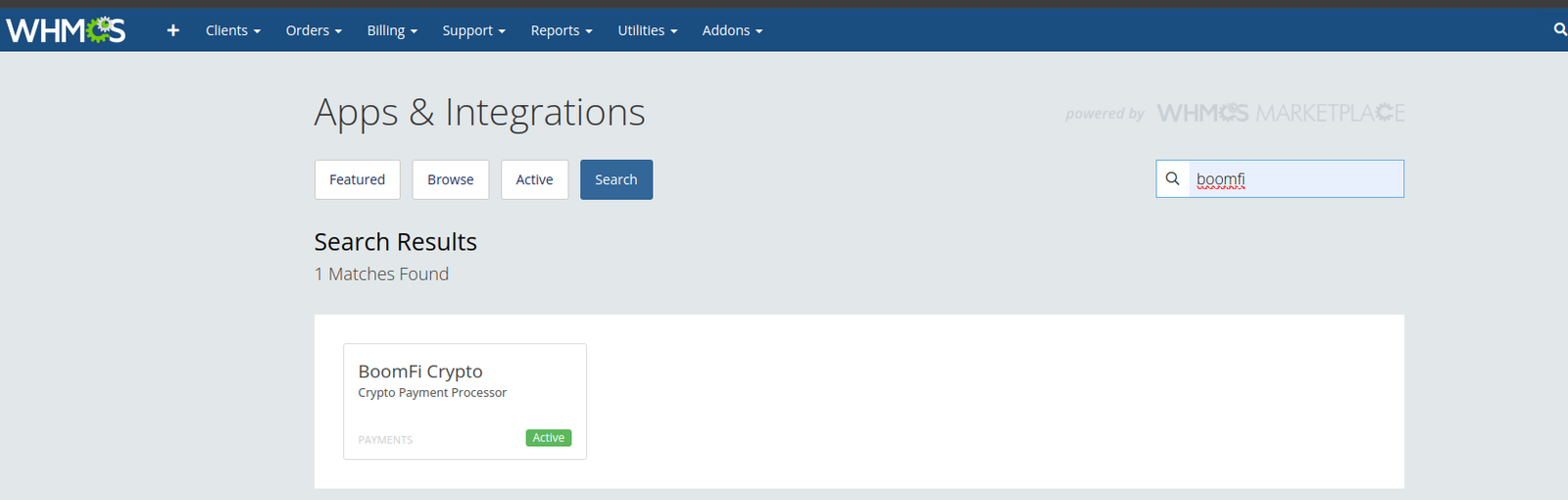Expand the Orders dropdown menu
Viewport: 1568px width, 500px height.
(x=314, y=30)
